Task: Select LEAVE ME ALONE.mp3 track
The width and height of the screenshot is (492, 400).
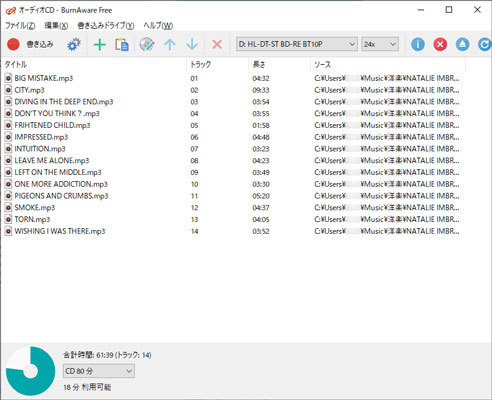Action: pos(52,161)
